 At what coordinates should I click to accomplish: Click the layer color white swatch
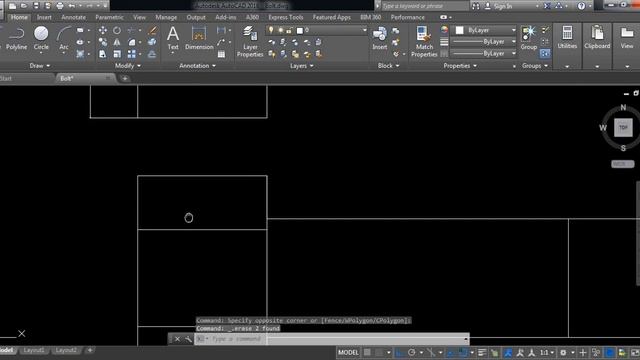click(x=300, y=30)
